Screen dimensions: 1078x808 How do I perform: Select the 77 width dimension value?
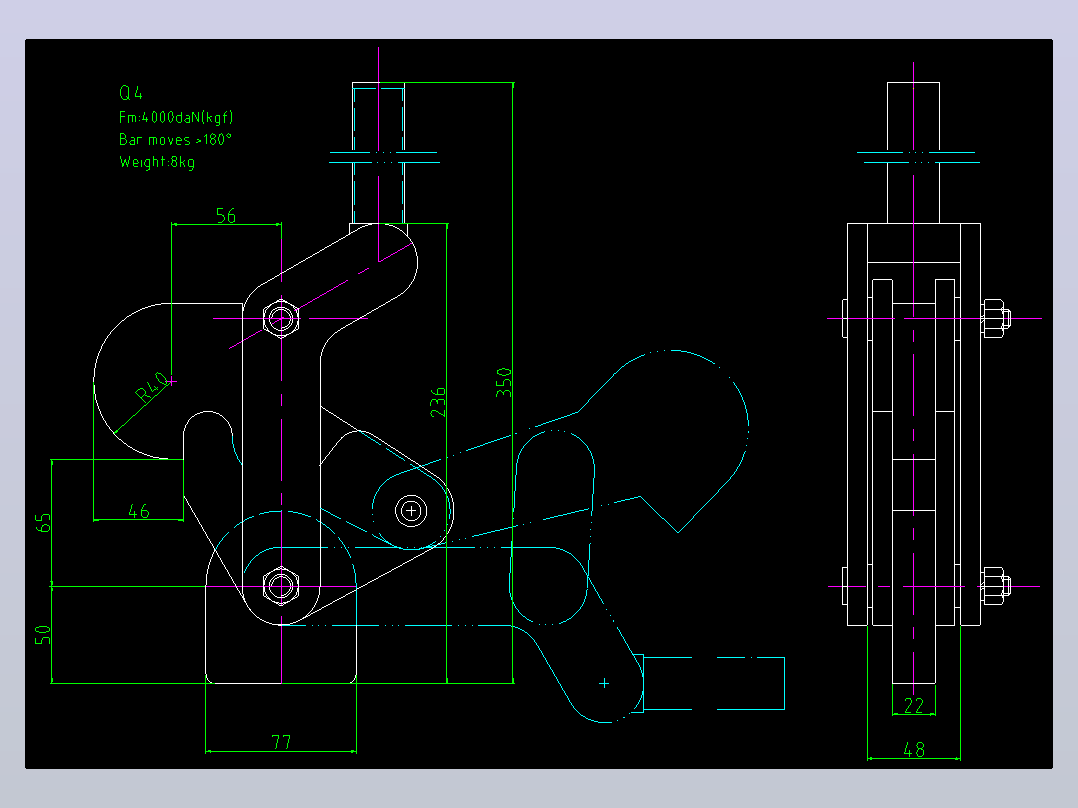point(281,743)
